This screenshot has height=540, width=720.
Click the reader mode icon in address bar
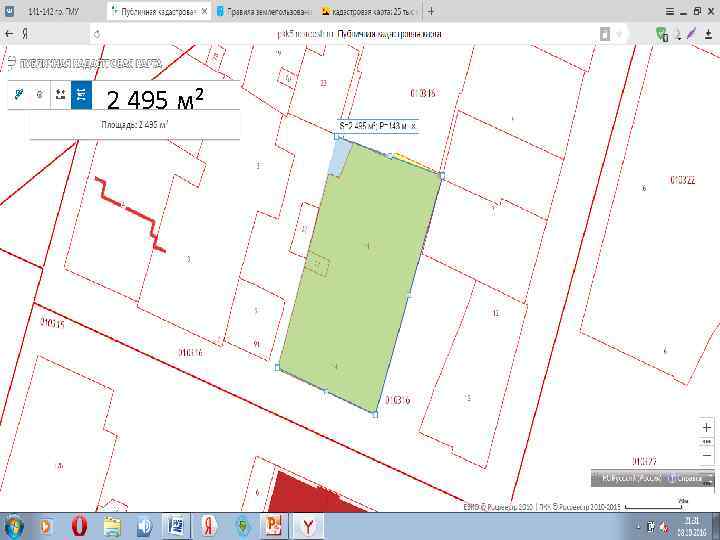605,34
